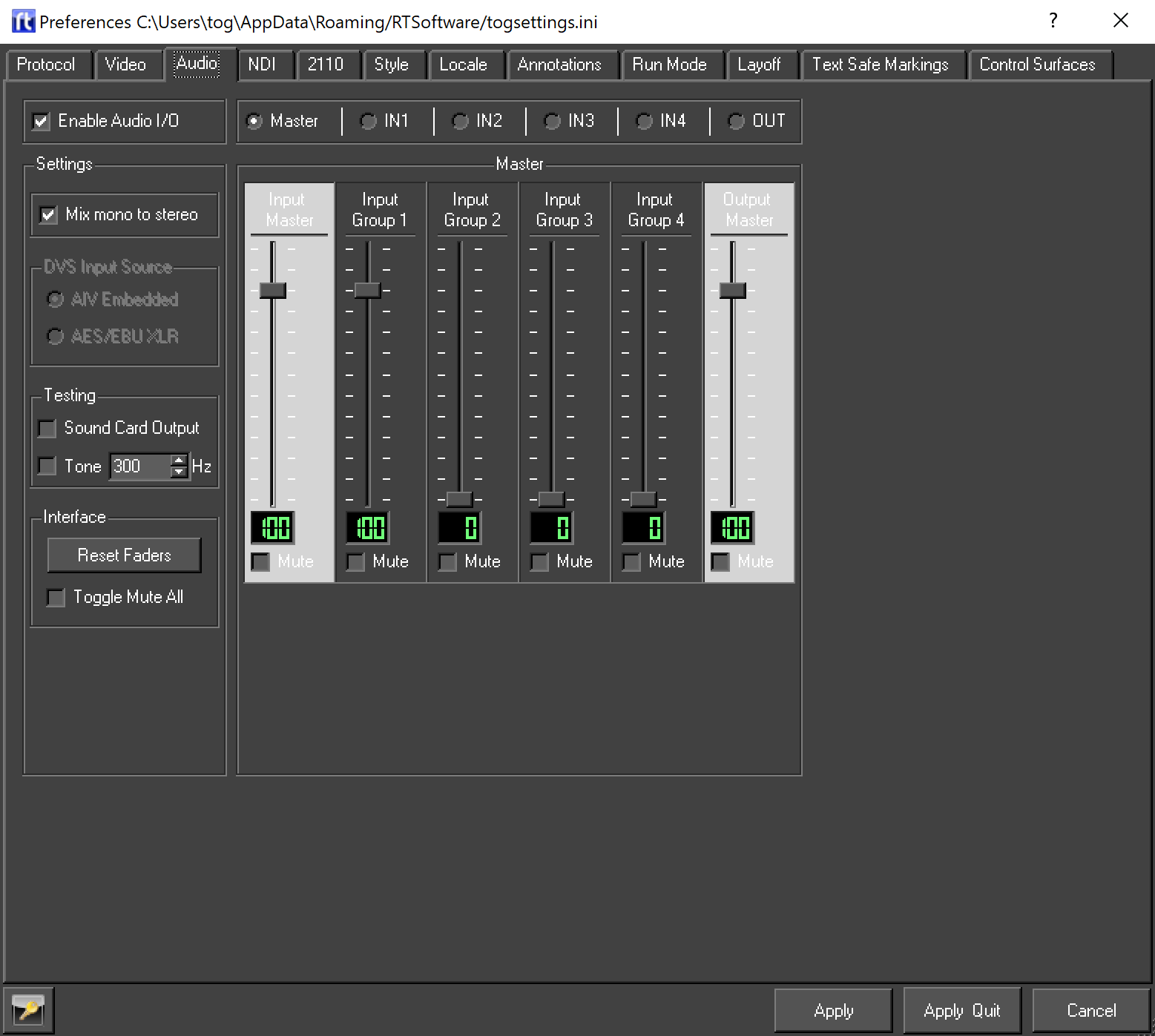Click the ft application icon in title bar
This screenshot has width=1155, height=1036.
[23, 22]
